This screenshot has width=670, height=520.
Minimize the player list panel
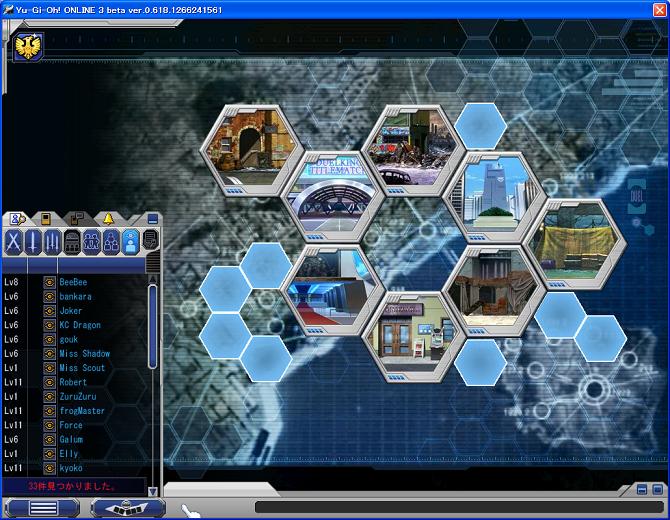tap(153, 219)
